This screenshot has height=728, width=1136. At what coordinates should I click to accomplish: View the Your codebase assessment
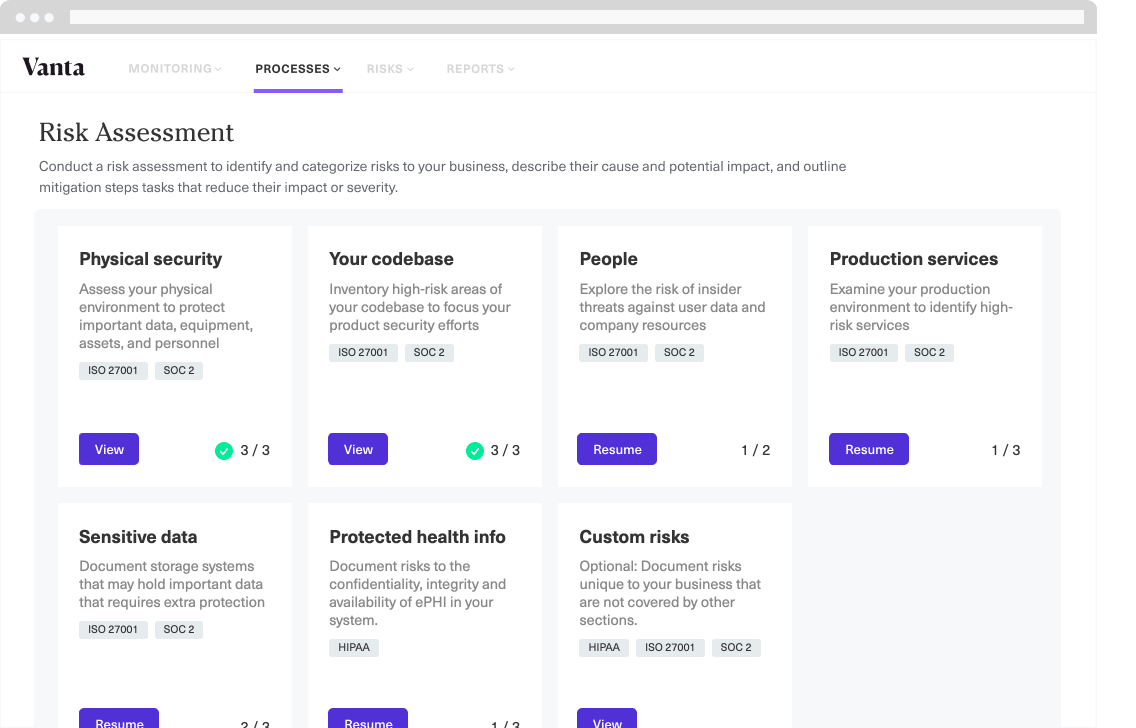(x=358, y=450)
